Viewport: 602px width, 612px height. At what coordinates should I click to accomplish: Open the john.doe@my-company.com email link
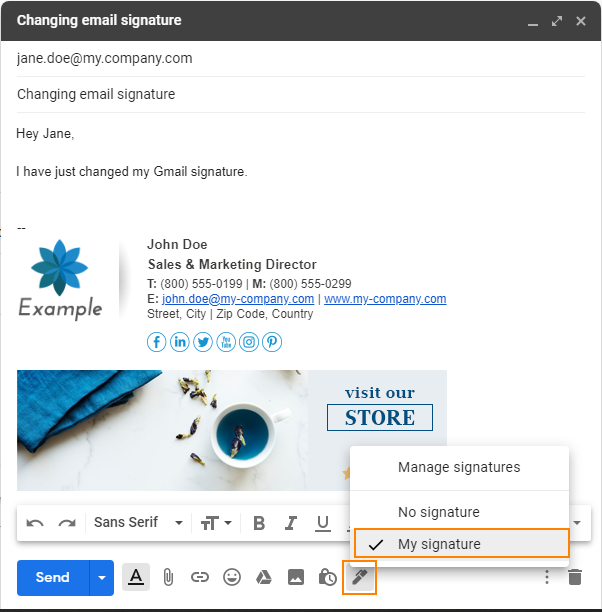(238, 299)
